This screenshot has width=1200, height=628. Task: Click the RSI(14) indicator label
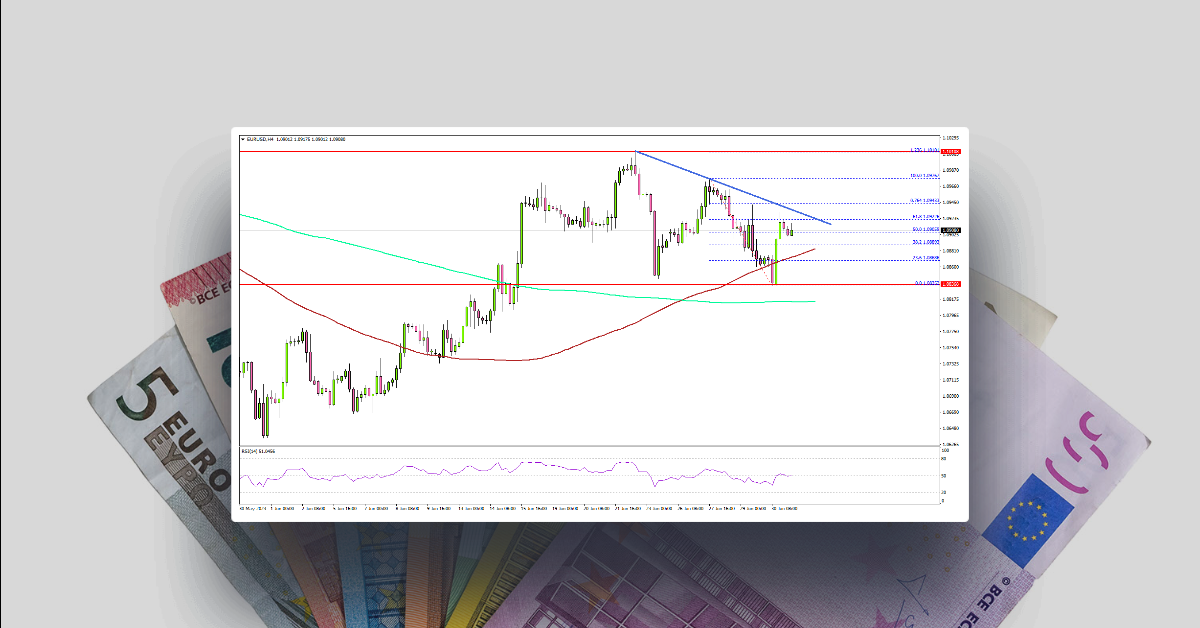point(248,453)
